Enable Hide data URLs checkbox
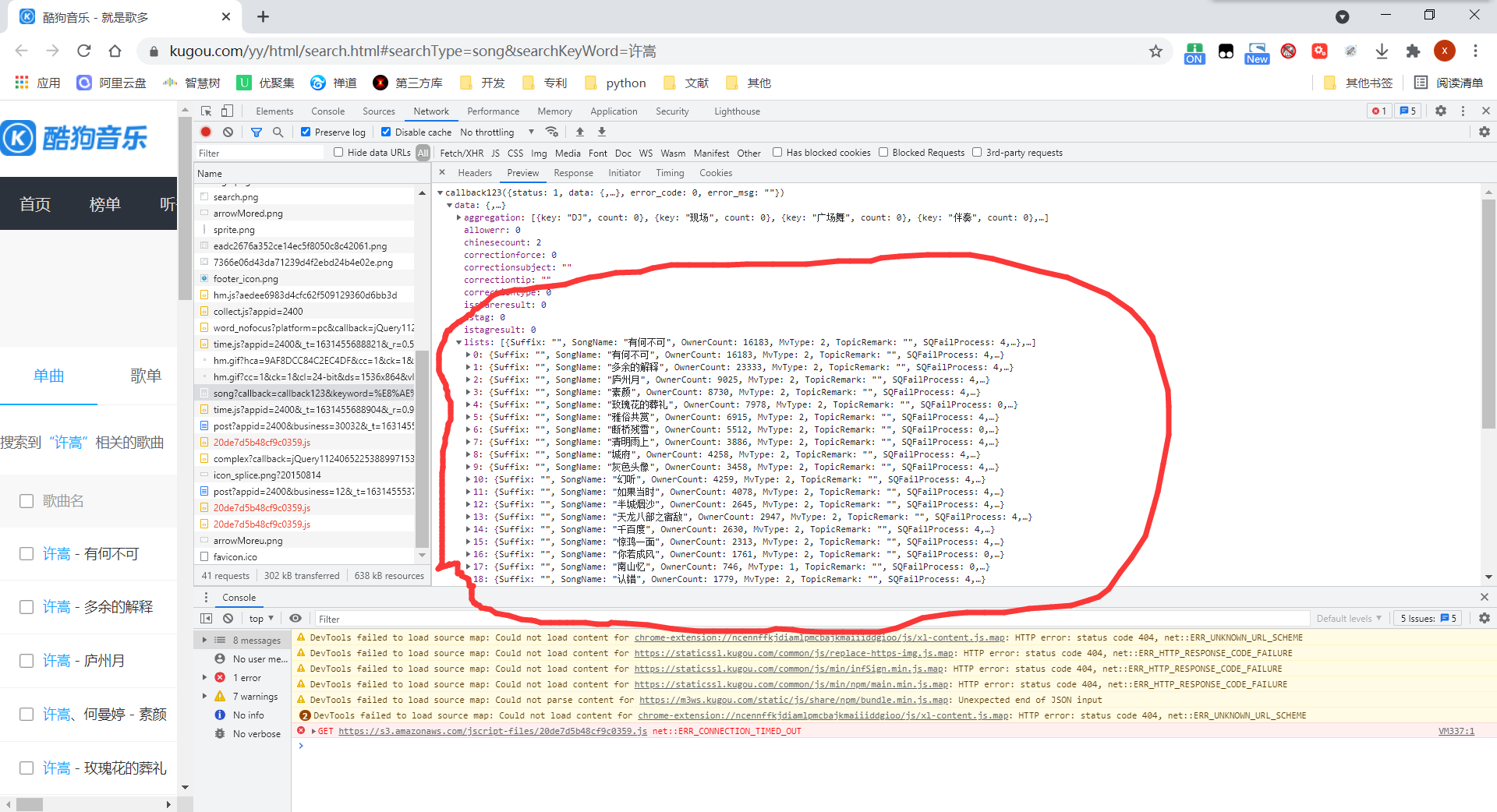Viewport: 1497px width, 812px height. coord(338,152)
